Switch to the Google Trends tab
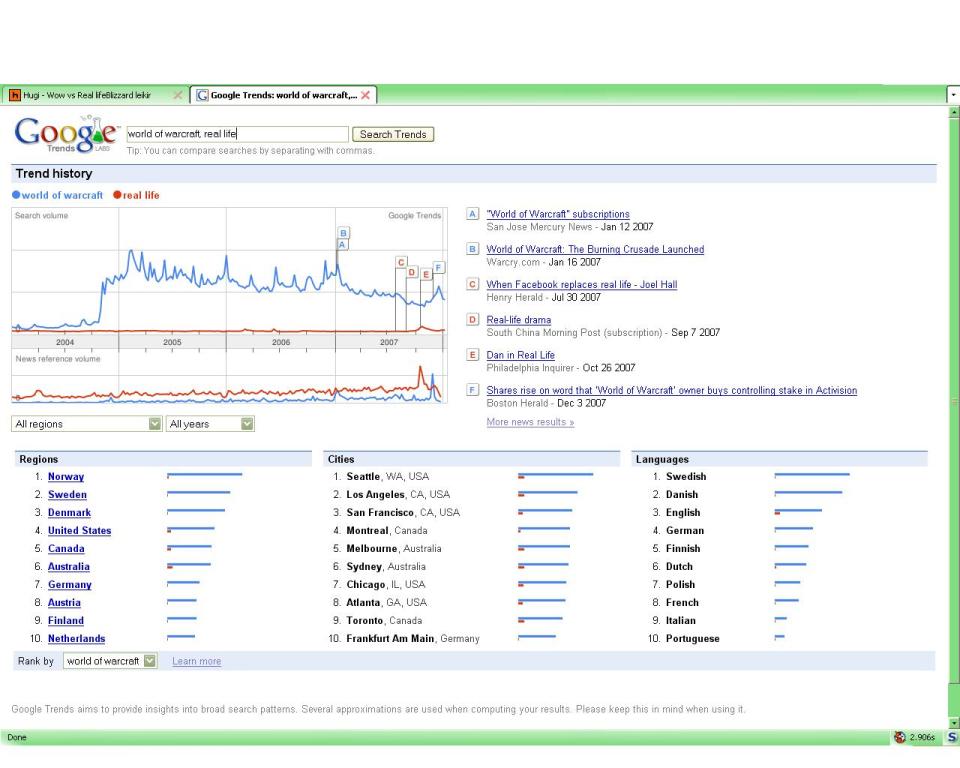The image size is (960, 768). point(283,95)
